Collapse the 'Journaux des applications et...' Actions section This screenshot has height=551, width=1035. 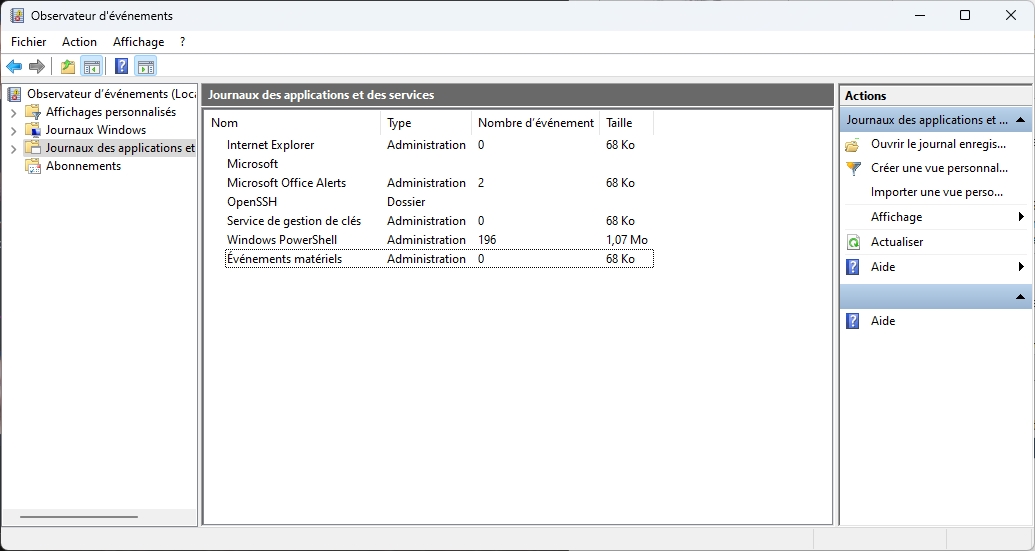click(1021, 120)
